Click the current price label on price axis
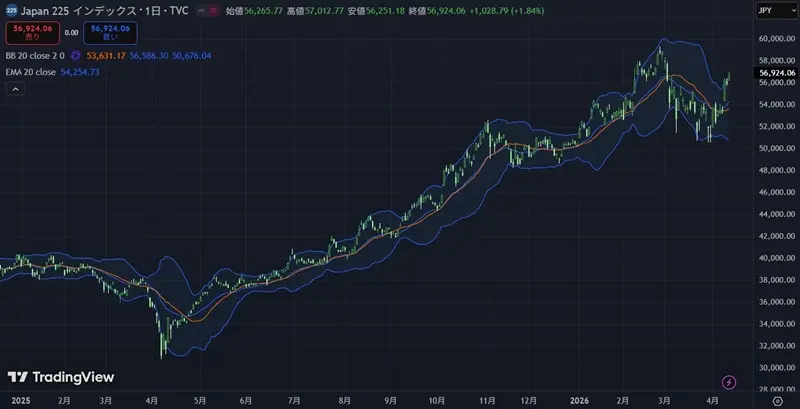The width and height of the screenshot is (800, 409). click(776, 73)
